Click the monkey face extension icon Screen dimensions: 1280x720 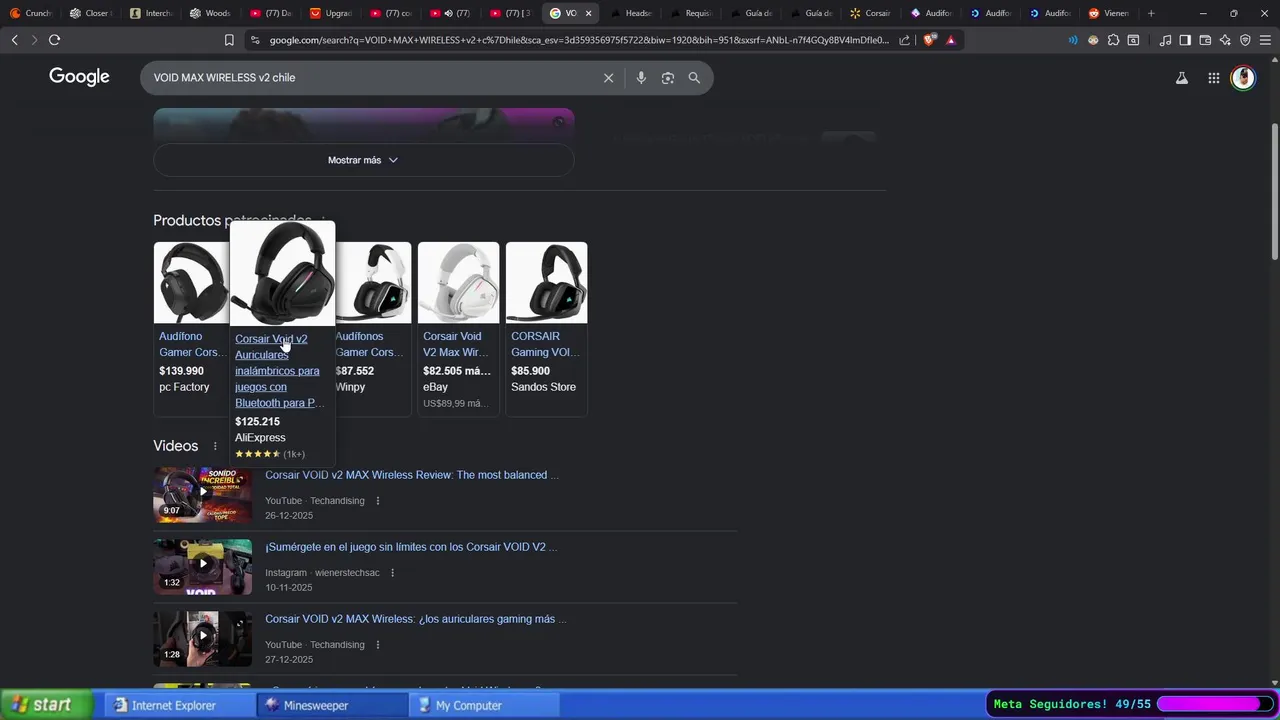tap(1093, 40)
